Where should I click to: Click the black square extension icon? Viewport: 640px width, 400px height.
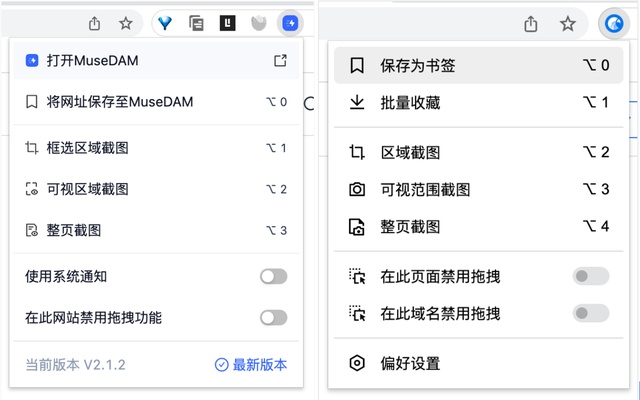227,23
